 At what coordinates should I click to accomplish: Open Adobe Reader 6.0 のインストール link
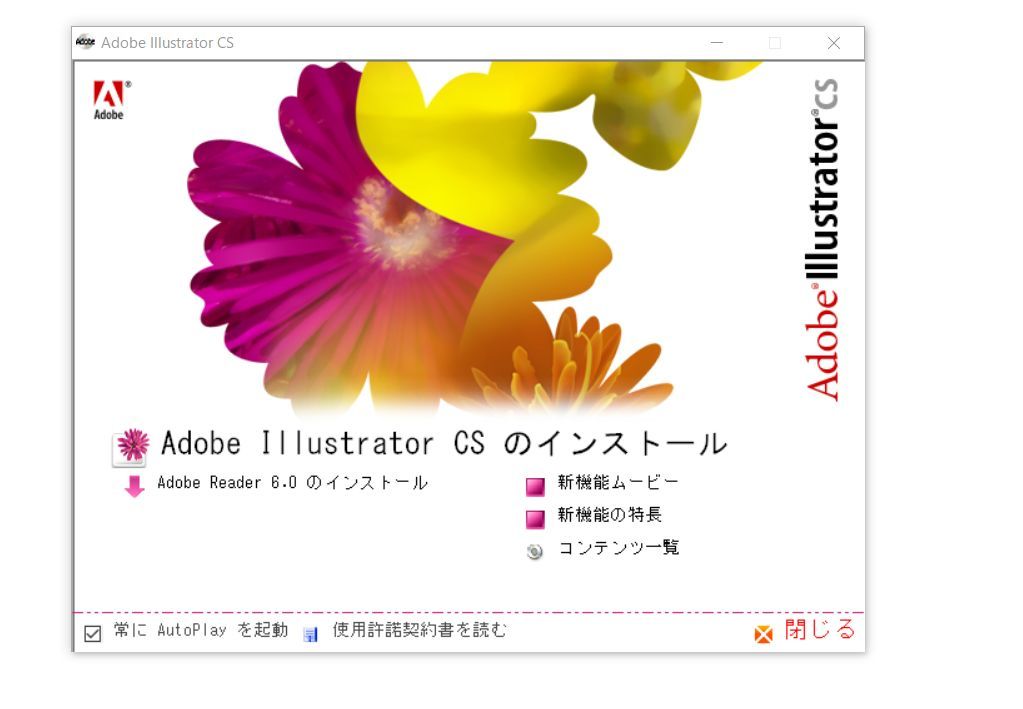coord(292,483)
